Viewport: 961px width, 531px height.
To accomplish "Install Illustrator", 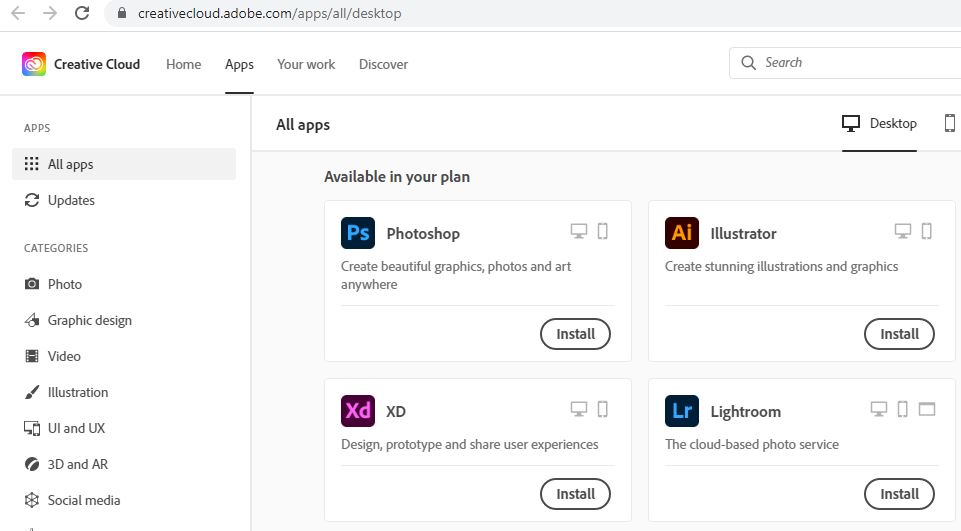I will (x=899, y=334).
